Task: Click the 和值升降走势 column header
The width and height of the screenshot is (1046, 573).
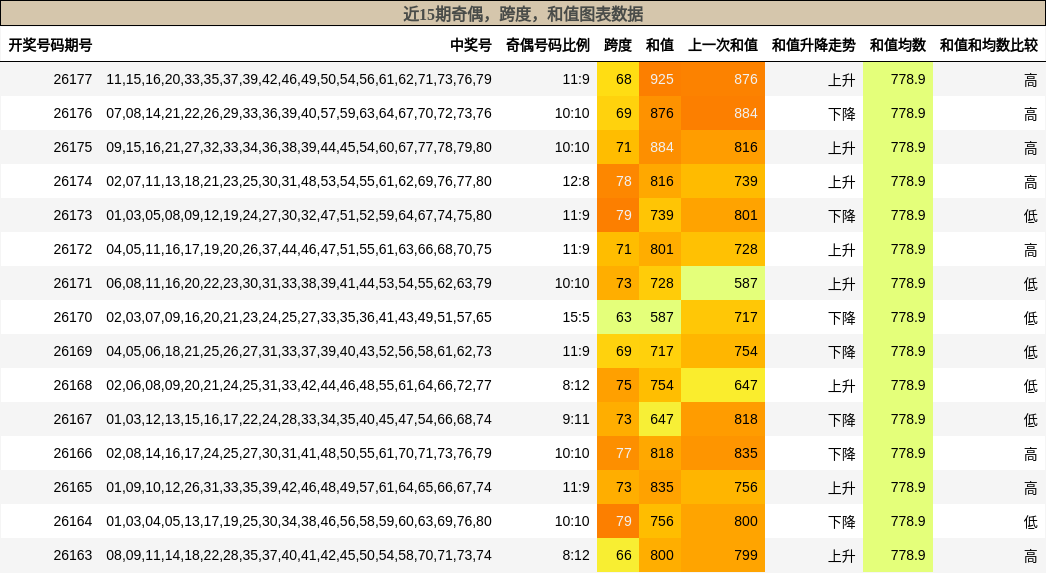Action: click(x=814, y=45)
